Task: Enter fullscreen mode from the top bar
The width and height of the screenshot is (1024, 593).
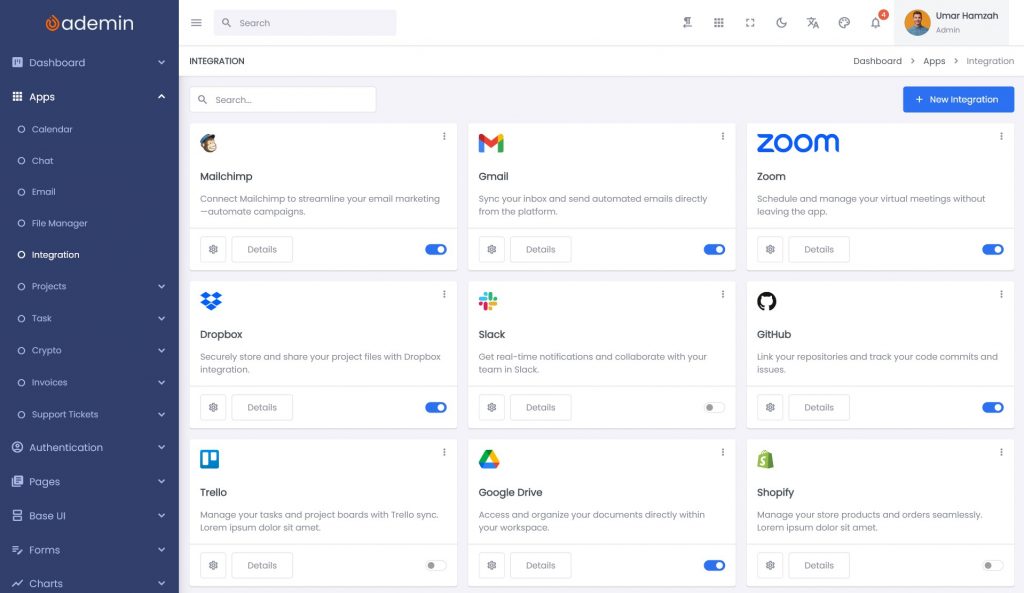Action: (750, 23)
